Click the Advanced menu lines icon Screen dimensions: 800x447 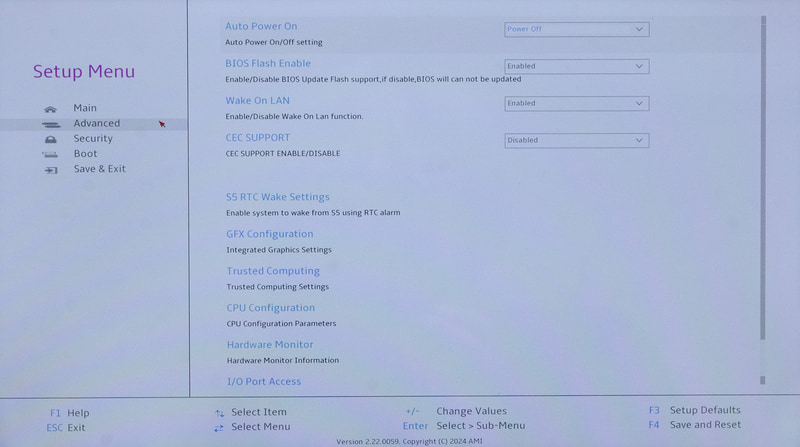click(x=51, y=125)
